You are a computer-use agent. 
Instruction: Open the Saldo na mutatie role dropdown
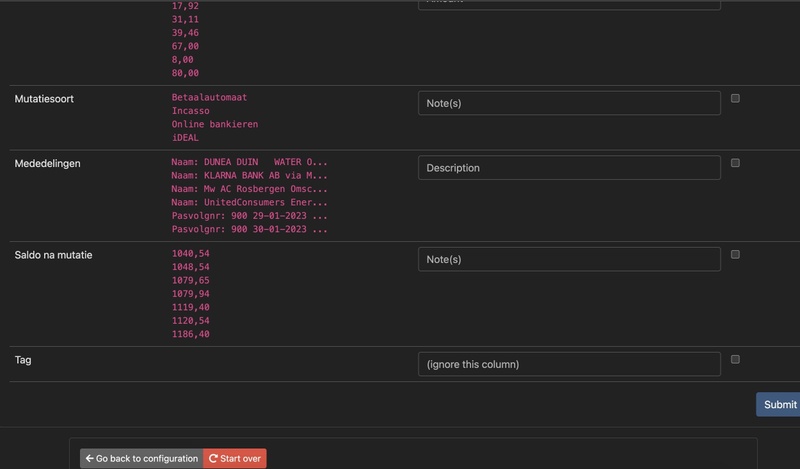569,259
